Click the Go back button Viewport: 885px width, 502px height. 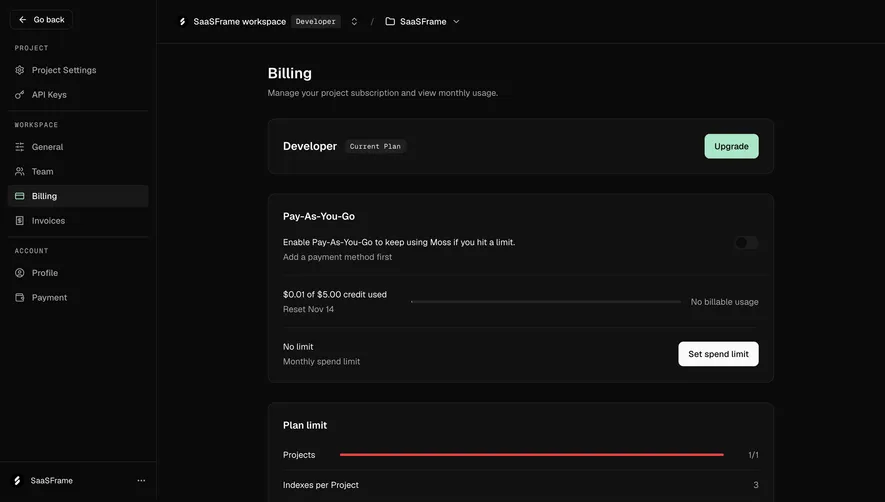[41, 20]
